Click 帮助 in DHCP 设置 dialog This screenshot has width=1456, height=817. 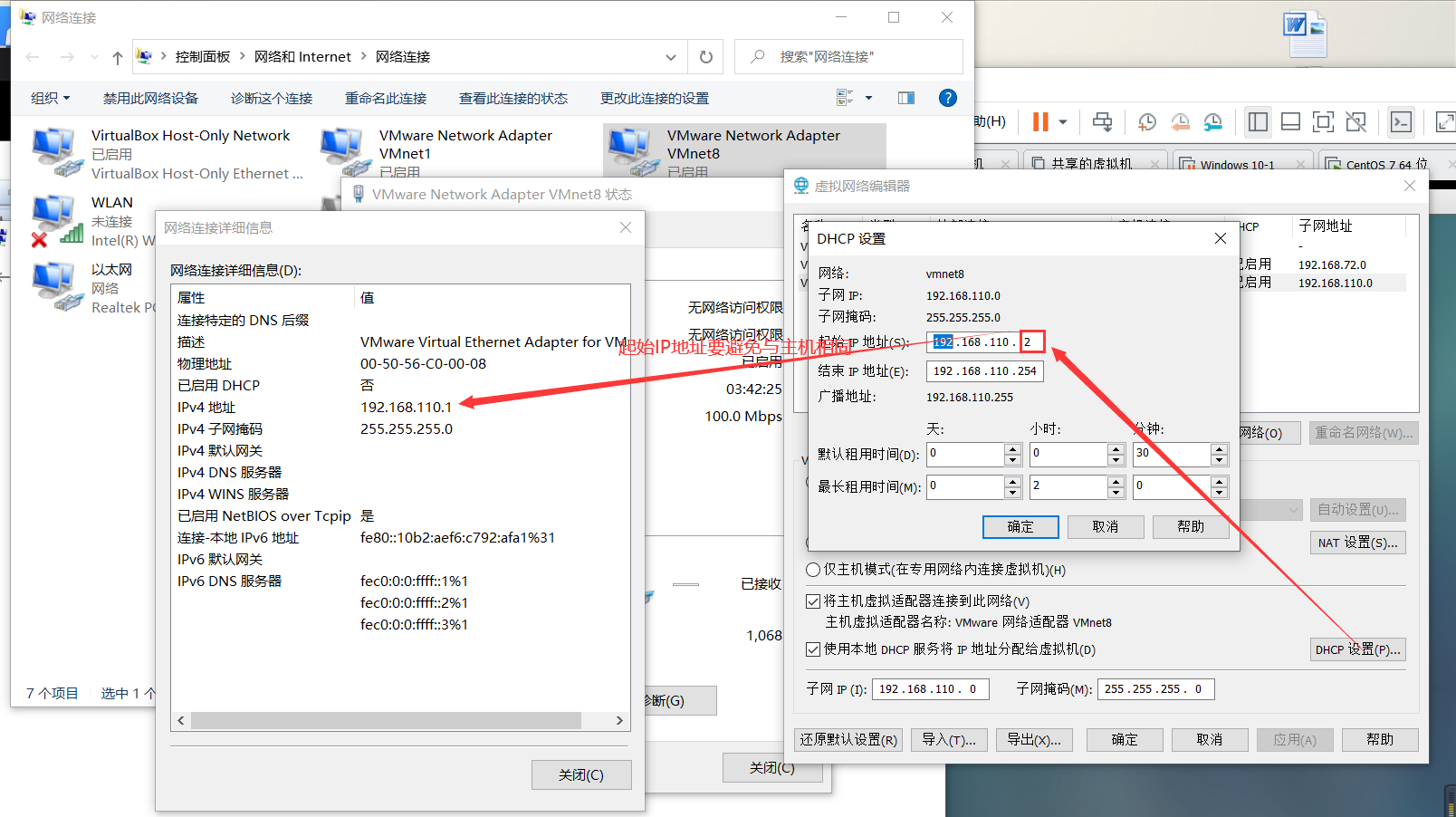[x=1191, y=527]
